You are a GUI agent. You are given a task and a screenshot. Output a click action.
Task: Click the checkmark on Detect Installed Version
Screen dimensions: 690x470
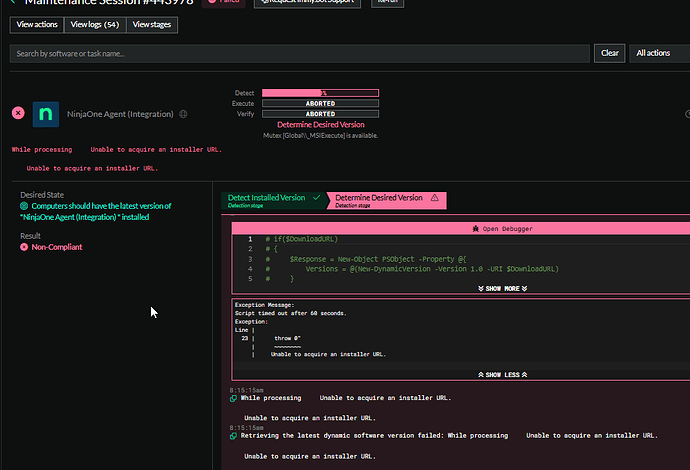tap(316, 198)
